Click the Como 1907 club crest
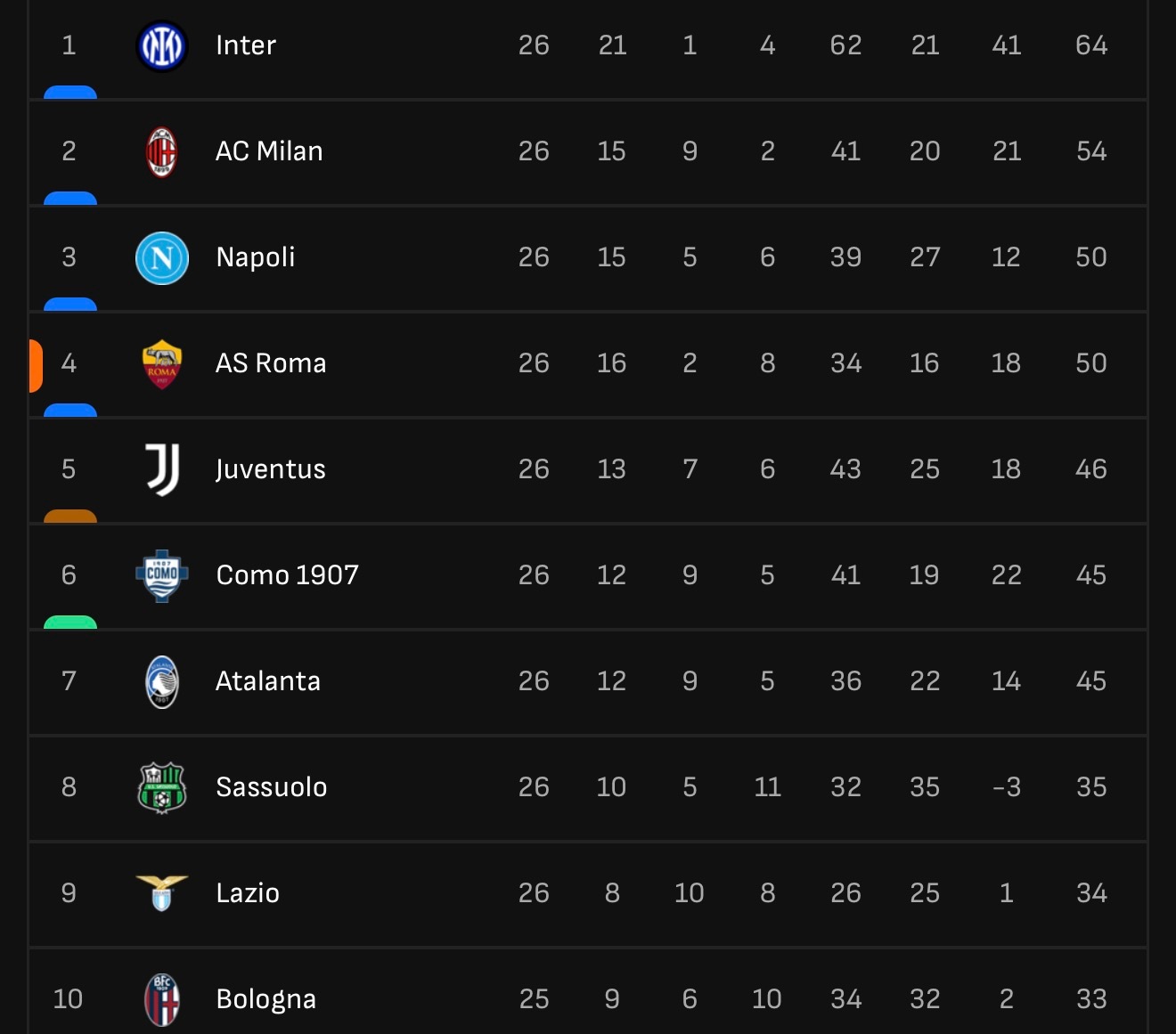1176x1034 pixels. pos(162,575)
